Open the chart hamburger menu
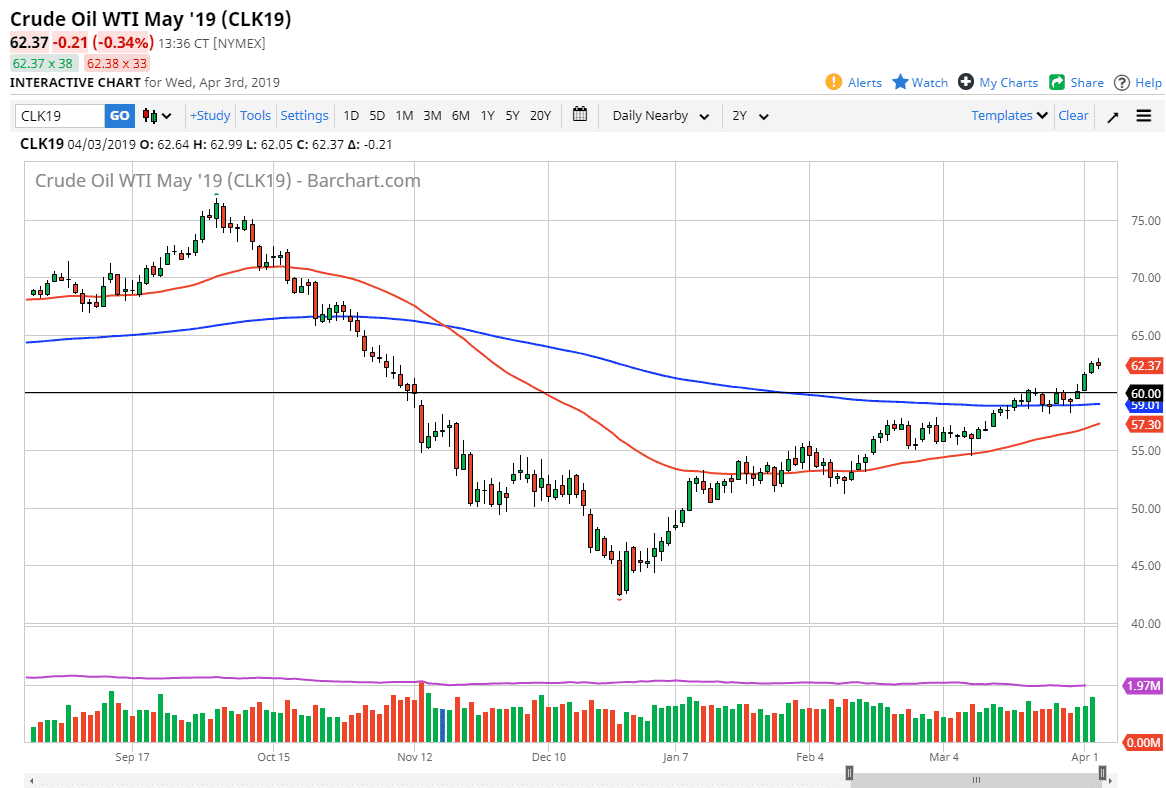Viewport: 1166px width, 788px height. (x=1143, y=115)
